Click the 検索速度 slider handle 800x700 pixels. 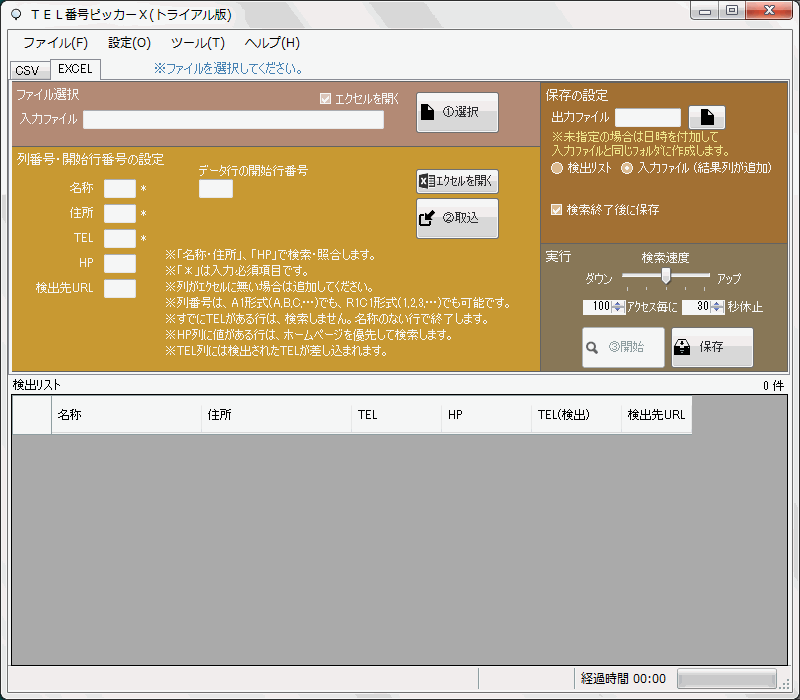665,276
